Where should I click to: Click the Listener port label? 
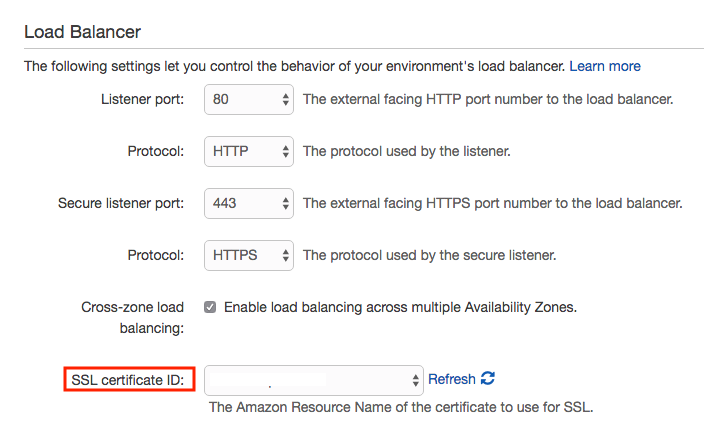[142, 100]
